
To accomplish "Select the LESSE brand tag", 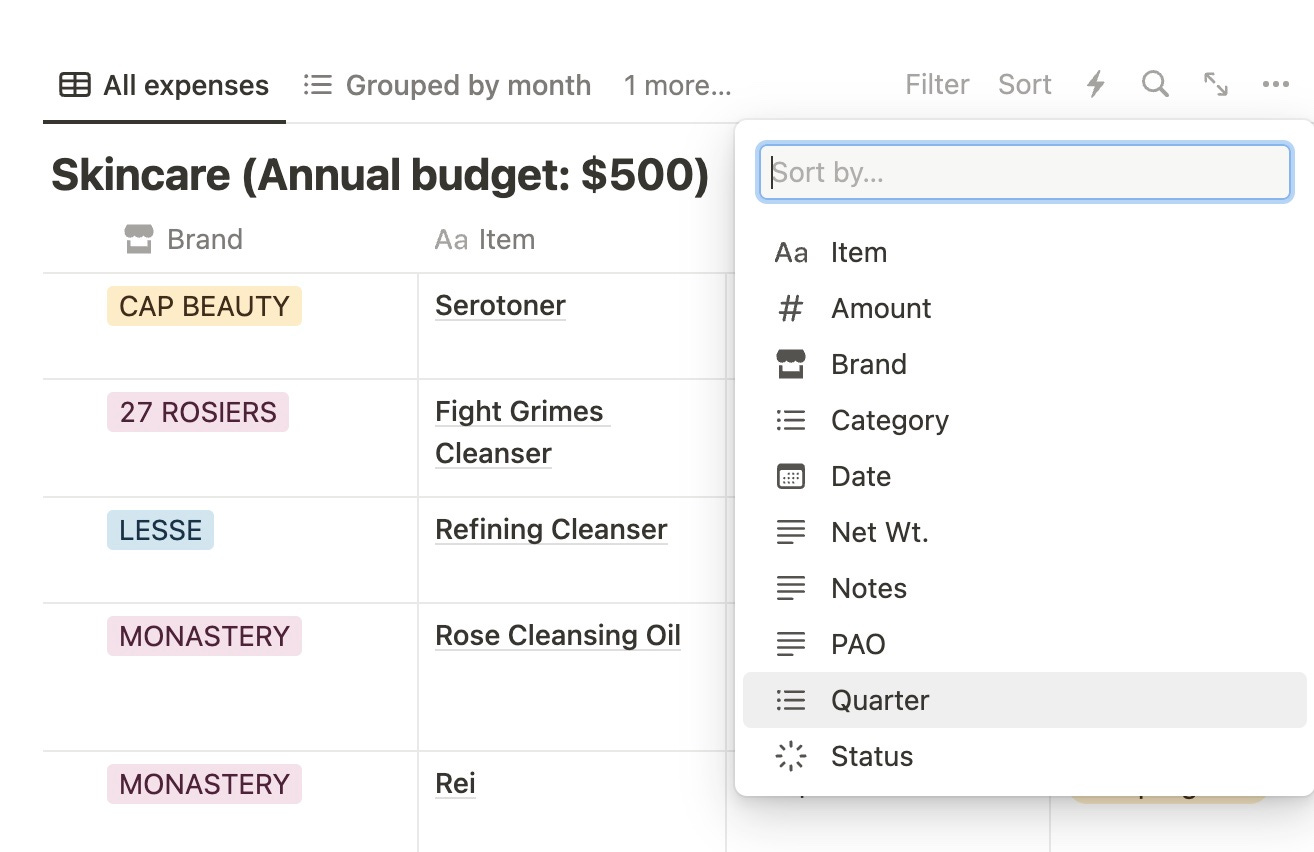I will (x=160, y=530).
